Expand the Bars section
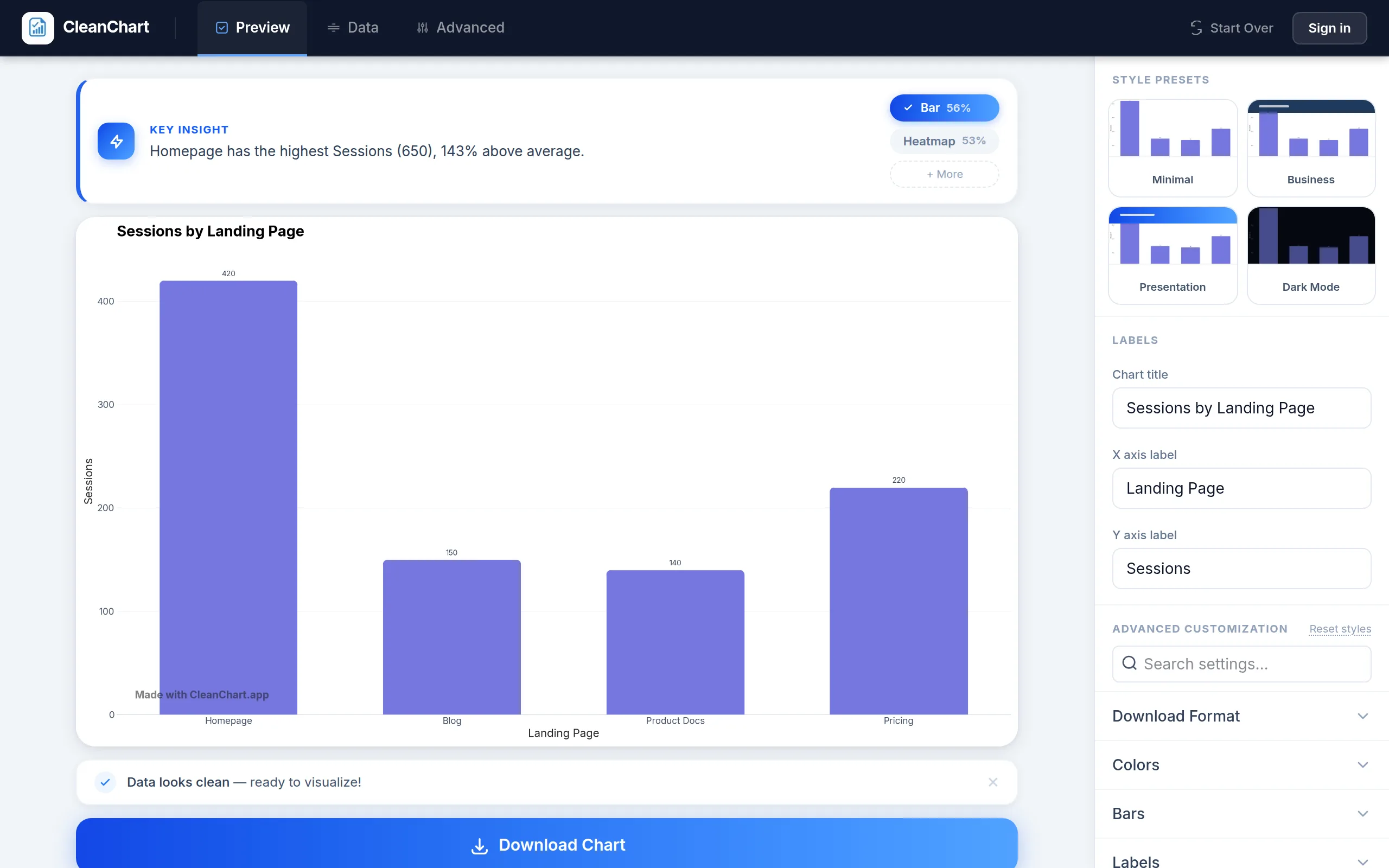 (1241, 813)
